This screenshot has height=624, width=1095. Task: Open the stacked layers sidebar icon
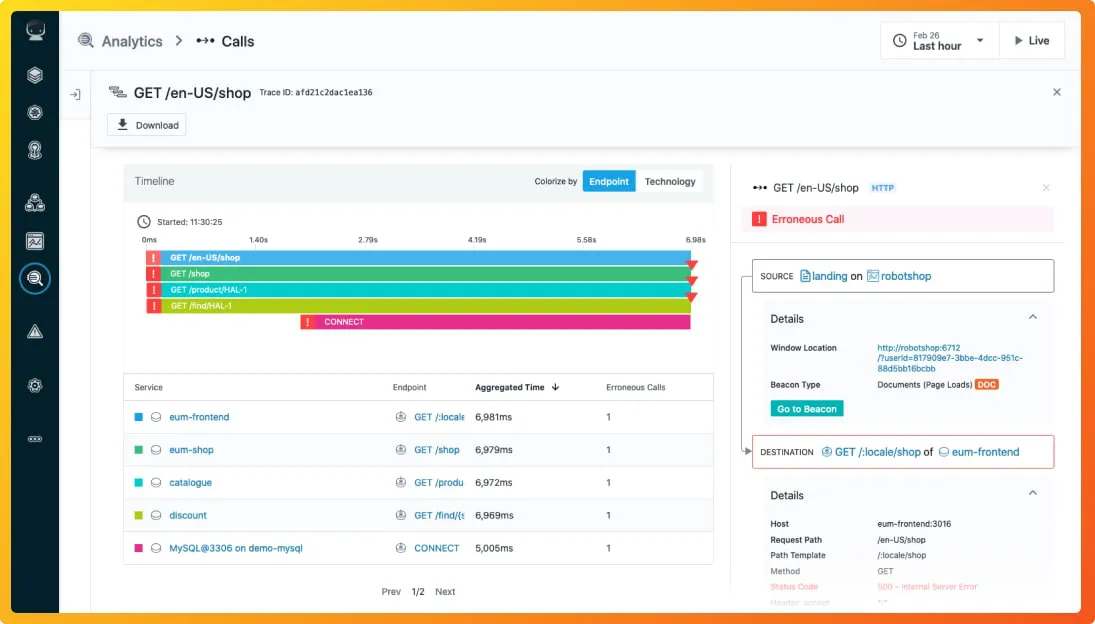pos(35,75)
